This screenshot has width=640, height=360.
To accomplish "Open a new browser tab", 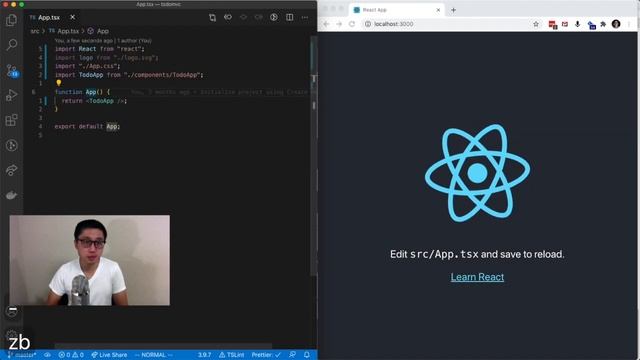I will pyautogui.click(x=453, y=10).
